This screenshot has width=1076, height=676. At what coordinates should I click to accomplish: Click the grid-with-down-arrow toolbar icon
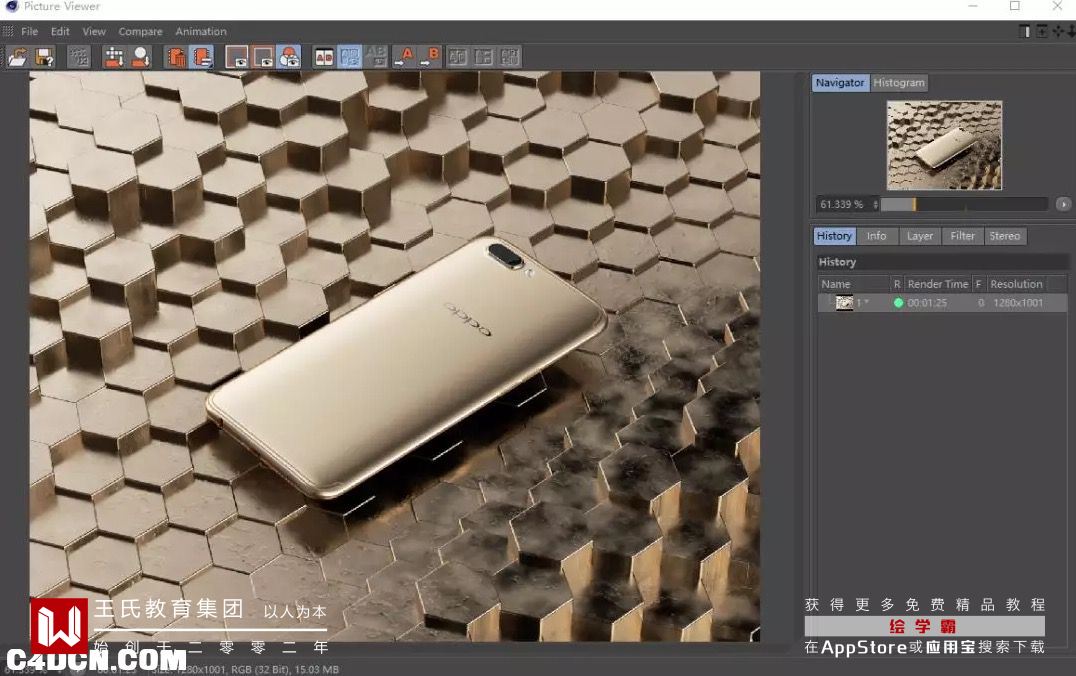114,57
